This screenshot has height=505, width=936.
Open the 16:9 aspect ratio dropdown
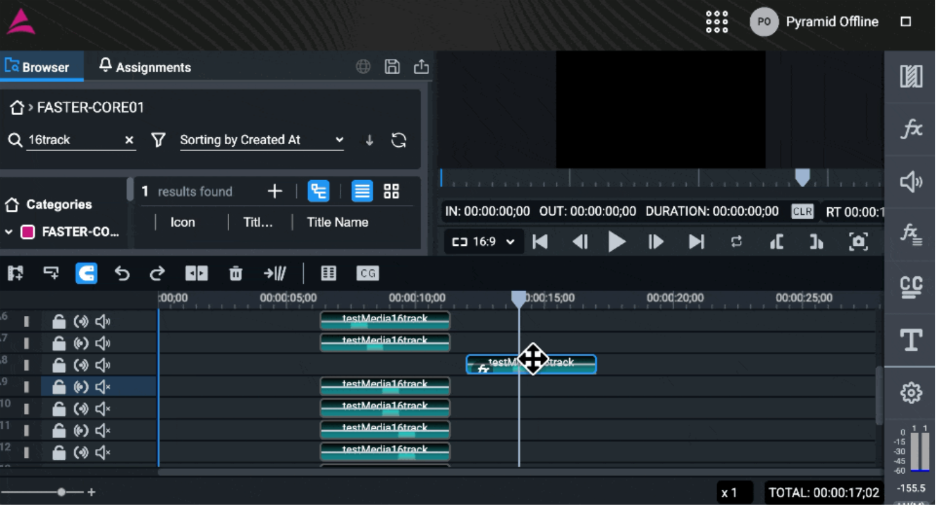[484, 242]
